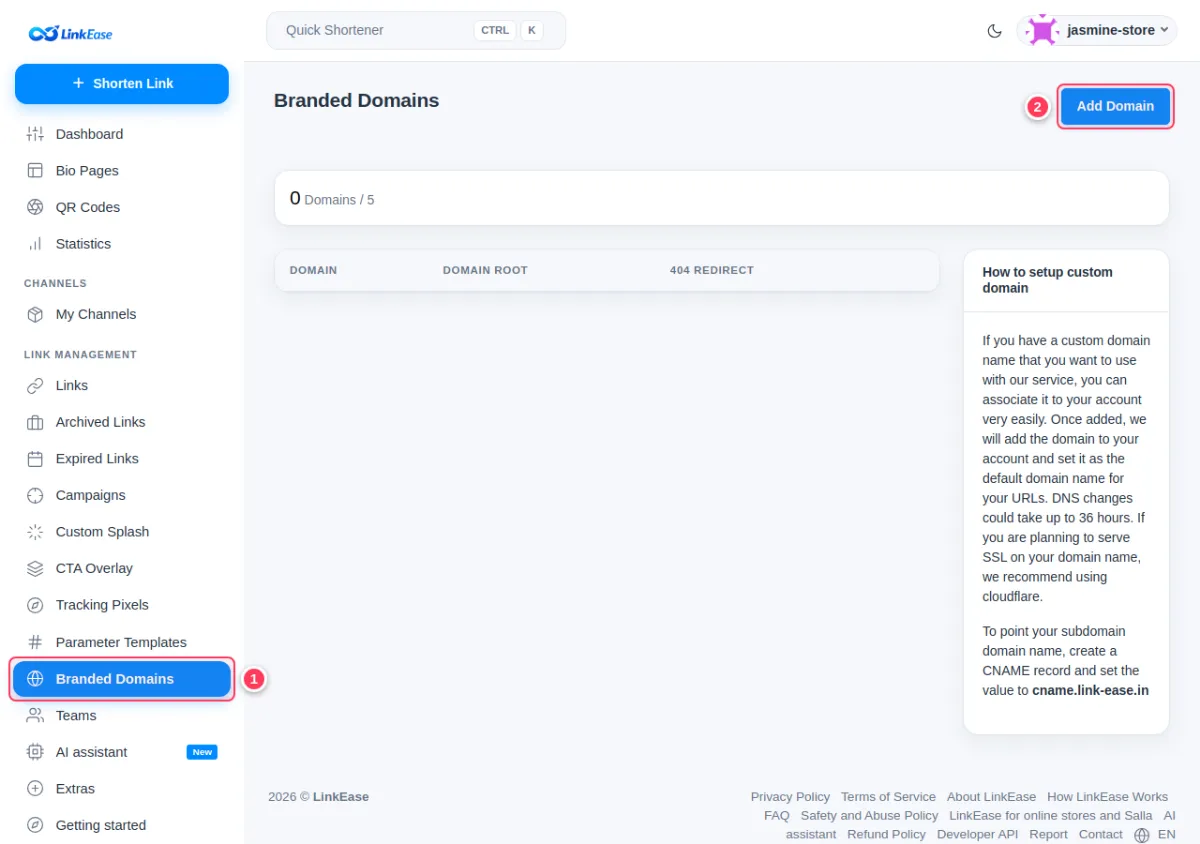This screenshot has width=1200, height=844.
Task: Click the Archived Links briefcase icon
Action: [x=35, y=422]
